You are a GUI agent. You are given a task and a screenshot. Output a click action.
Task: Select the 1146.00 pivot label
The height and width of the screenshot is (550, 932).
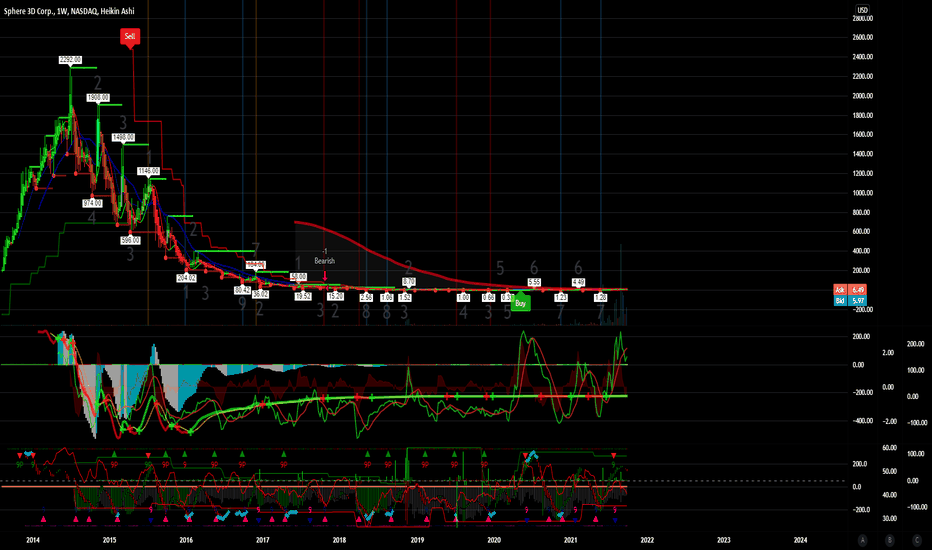(149, 171)
